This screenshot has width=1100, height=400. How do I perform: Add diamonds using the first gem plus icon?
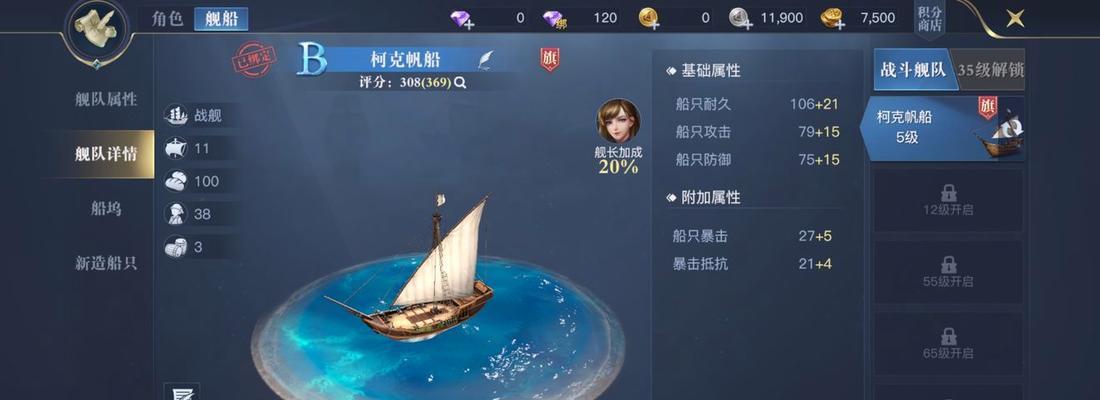point(462,19)
